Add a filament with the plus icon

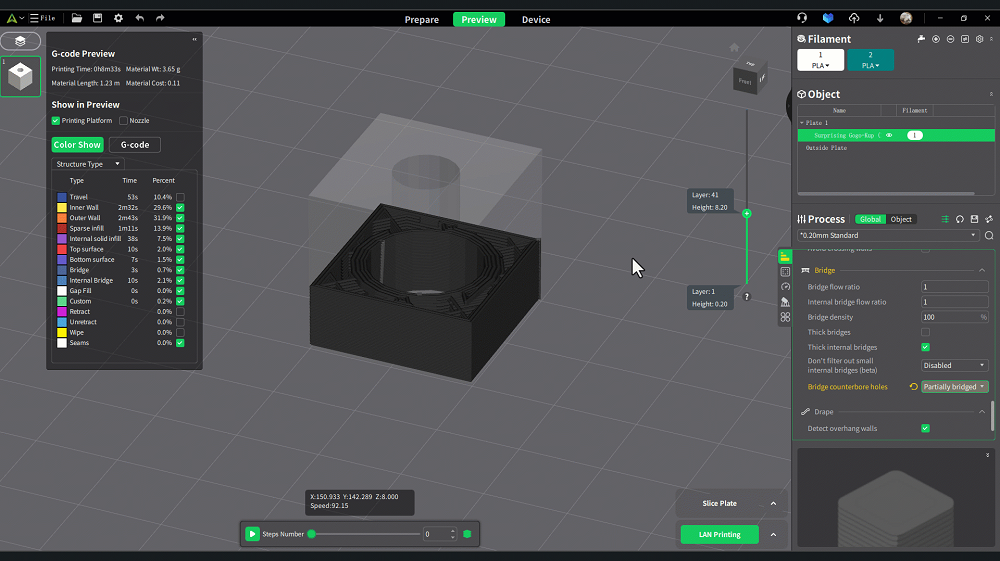click(936, 39)
